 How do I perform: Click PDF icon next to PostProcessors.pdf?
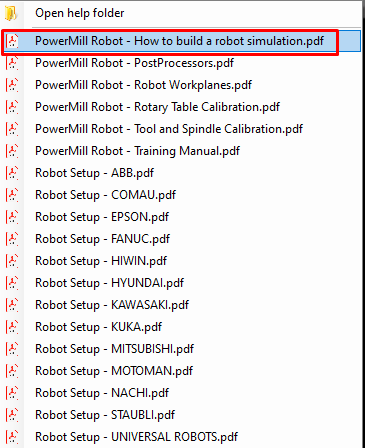click(x=12, y=63)
